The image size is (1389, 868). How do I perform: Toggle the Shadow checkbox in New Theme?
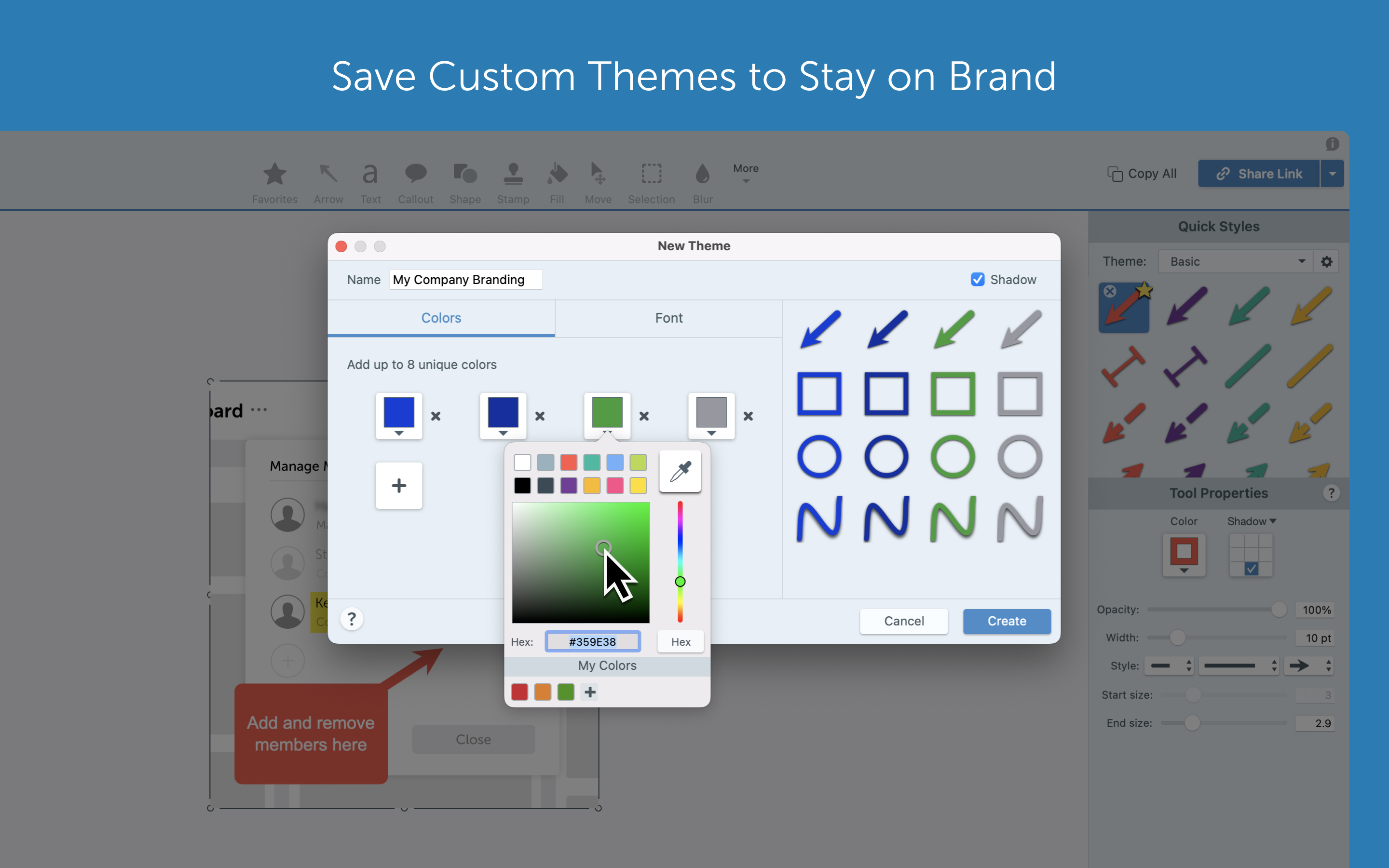pos(978,280)
